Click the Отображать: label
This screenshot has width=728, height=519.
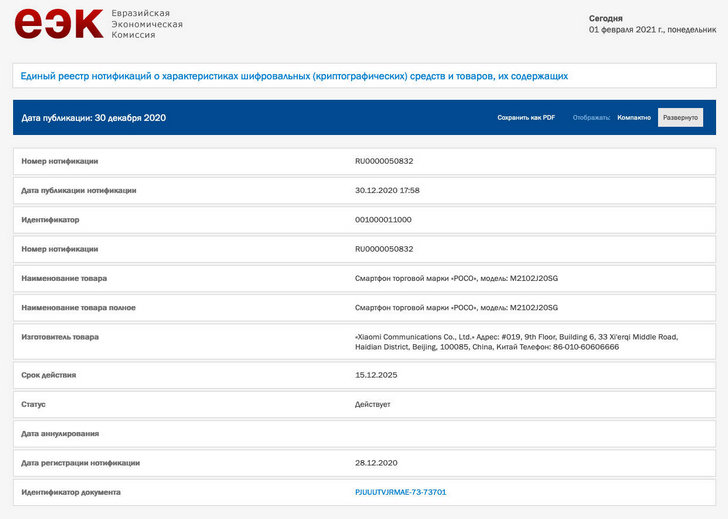pyautogui.click(x=591, y=117)
